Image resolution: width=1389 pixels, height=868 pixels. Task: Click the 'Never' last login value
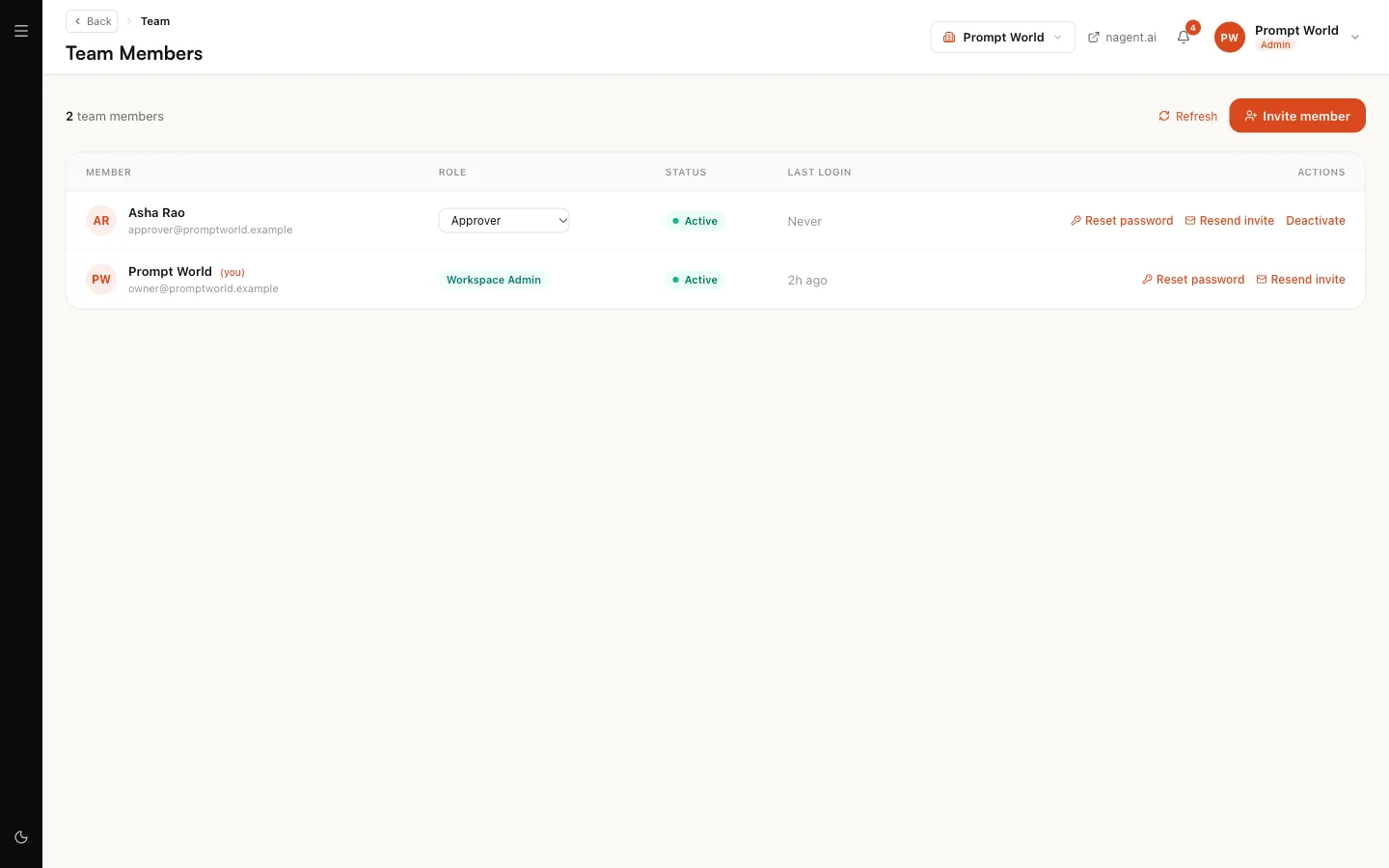pyautogui.click(x=804, y=222)
